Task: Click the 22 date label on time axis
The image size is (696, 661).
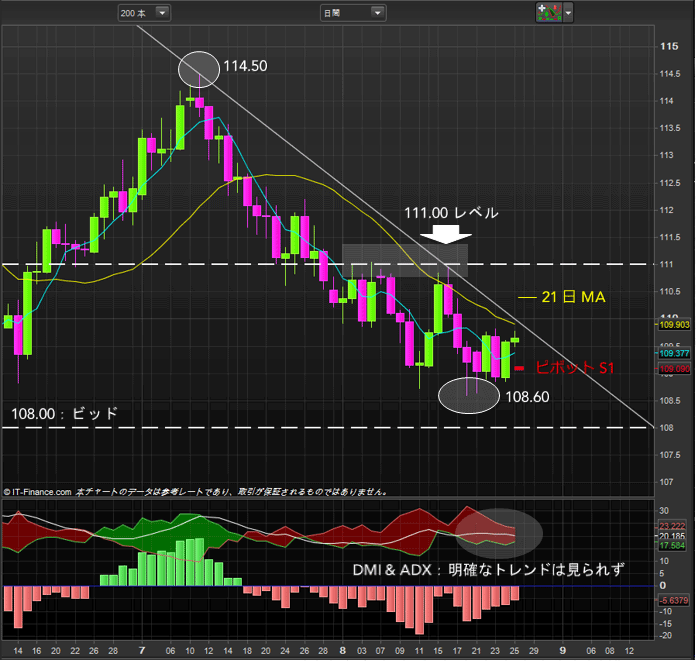Action: tap(75, 651)
